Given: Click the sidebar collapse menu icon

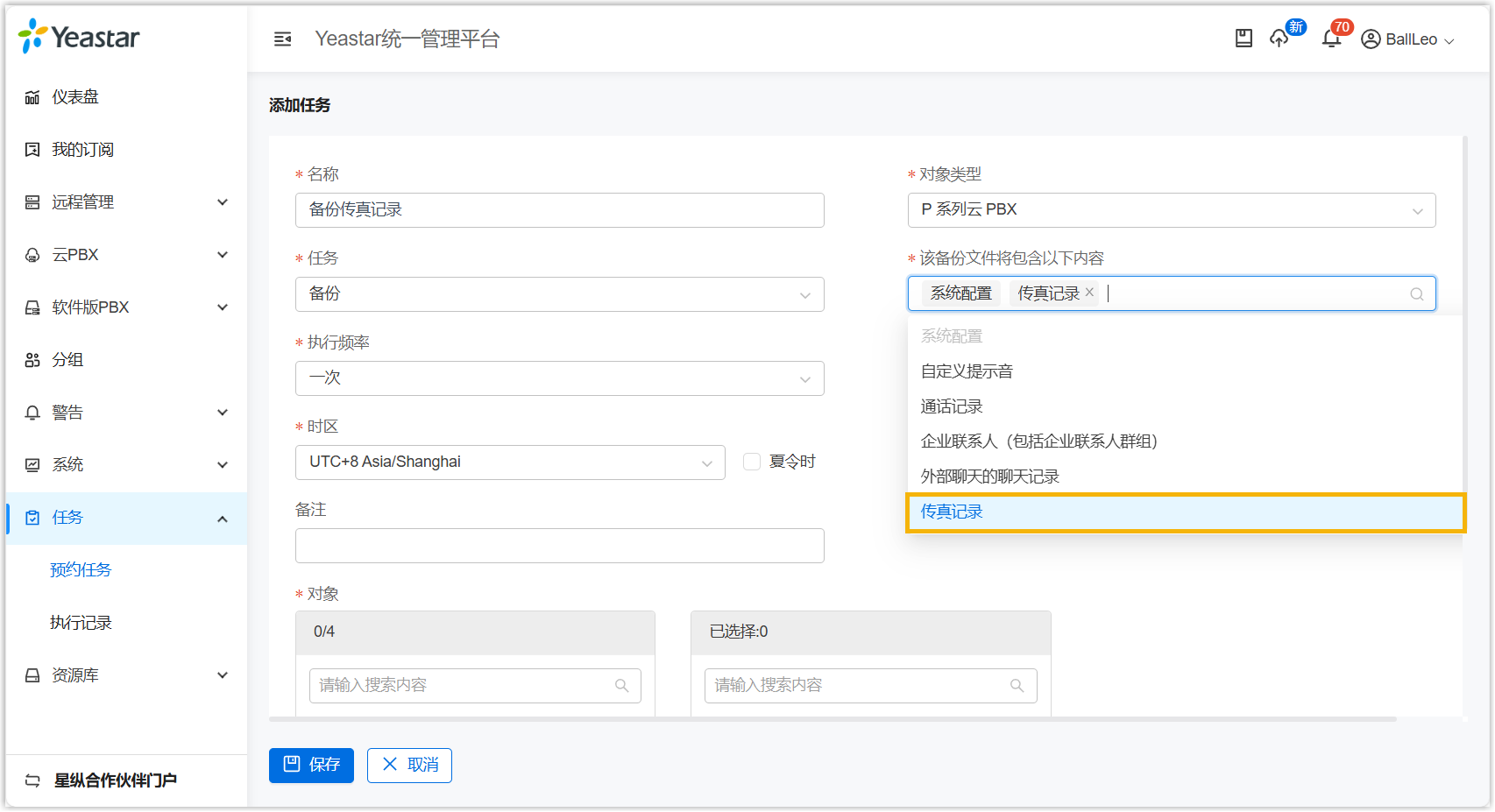Looking at the screenshot, I should point(282,39).
